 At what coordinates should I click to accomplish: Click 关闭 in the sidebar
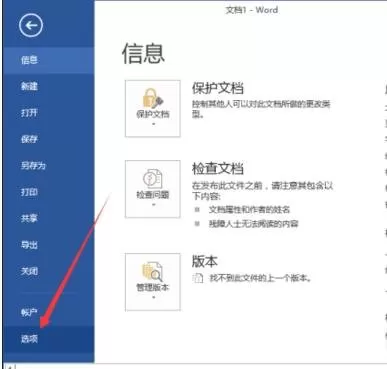(x=49, y=271)
